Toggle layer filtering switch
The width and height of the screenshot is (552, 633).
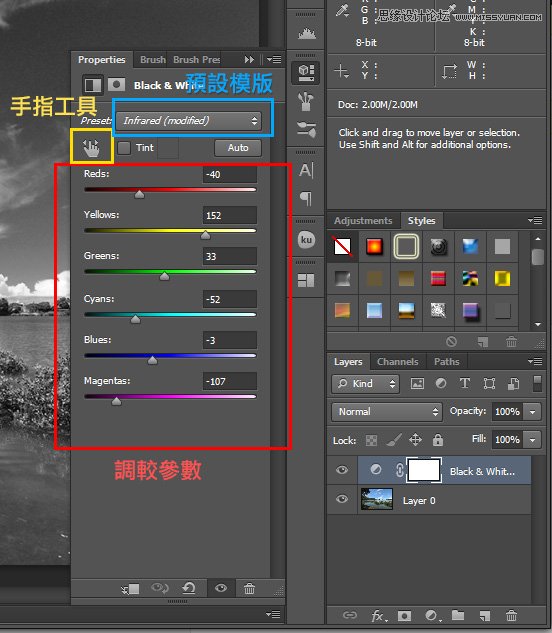pyautogui.click(x=537, y=384)
